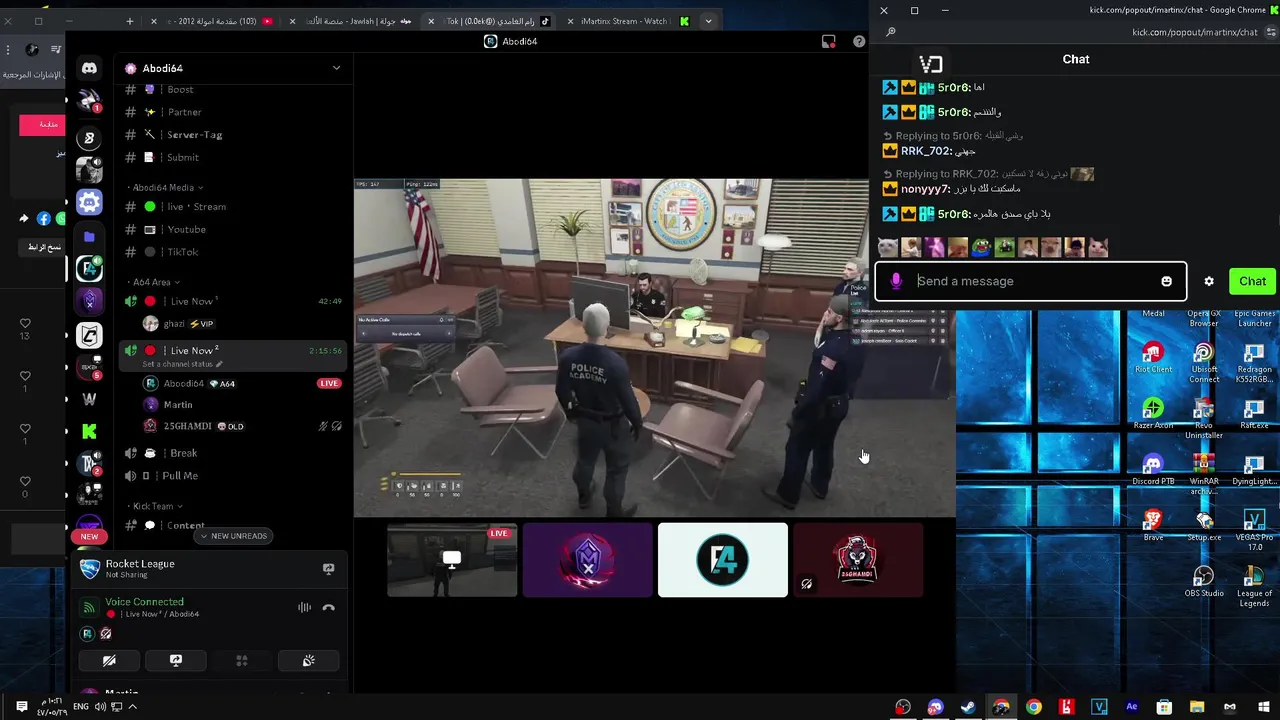Open VEGAS Pro 17.0 desktop shortcut
The image size is (1280, 720).
click(1254, 530)
